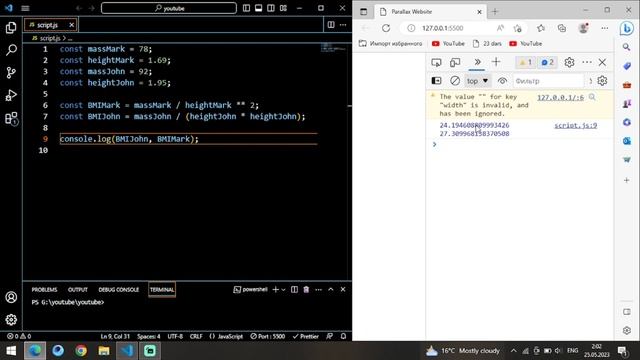Screen dimensions: 640x360
Task: Open the terminal panel ellipsis menu
Action: [318, 289]
